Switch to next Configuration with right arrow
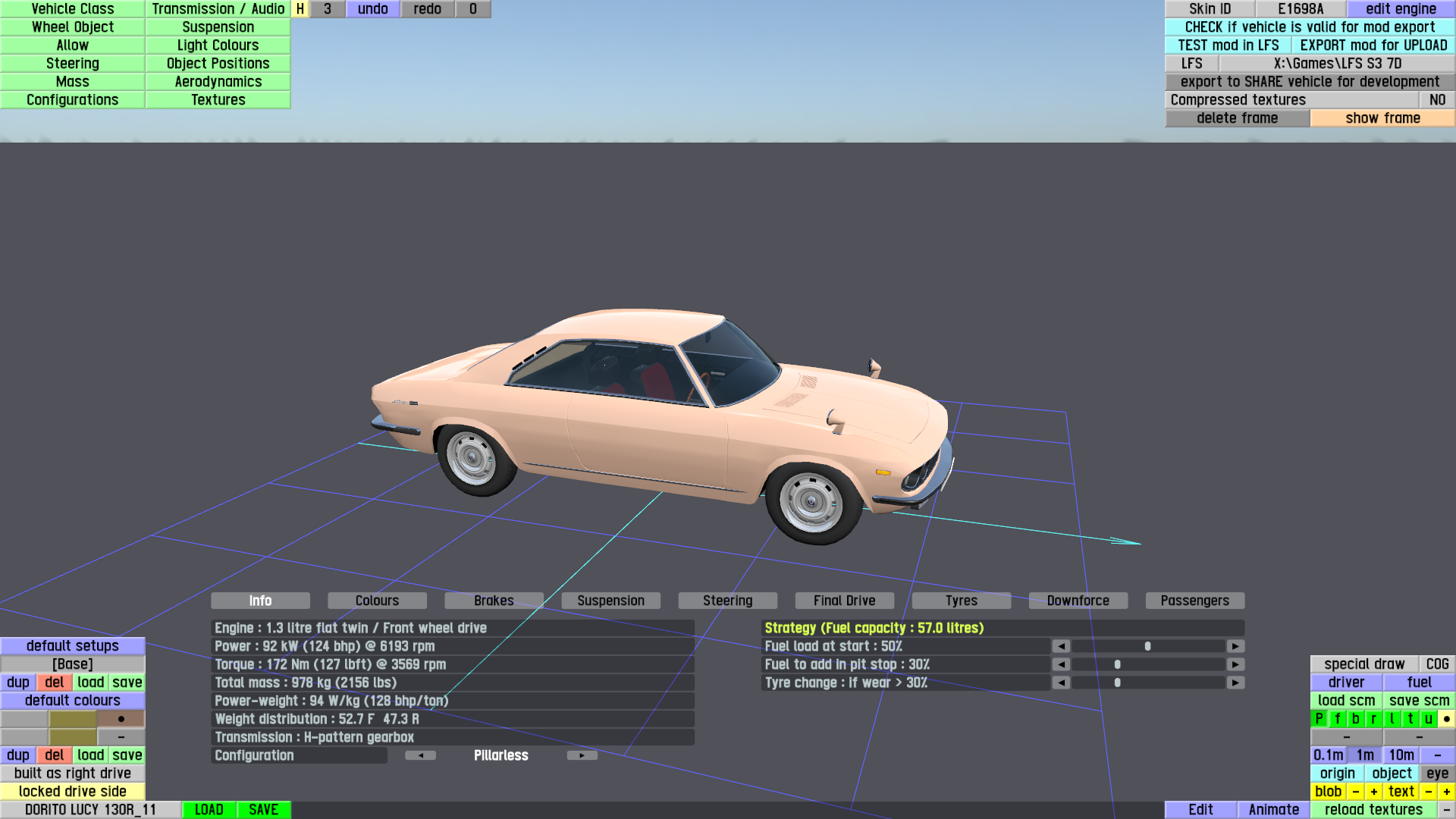Image resolution: width=1456 pixels, height=819 pixels. pos(582,755)
